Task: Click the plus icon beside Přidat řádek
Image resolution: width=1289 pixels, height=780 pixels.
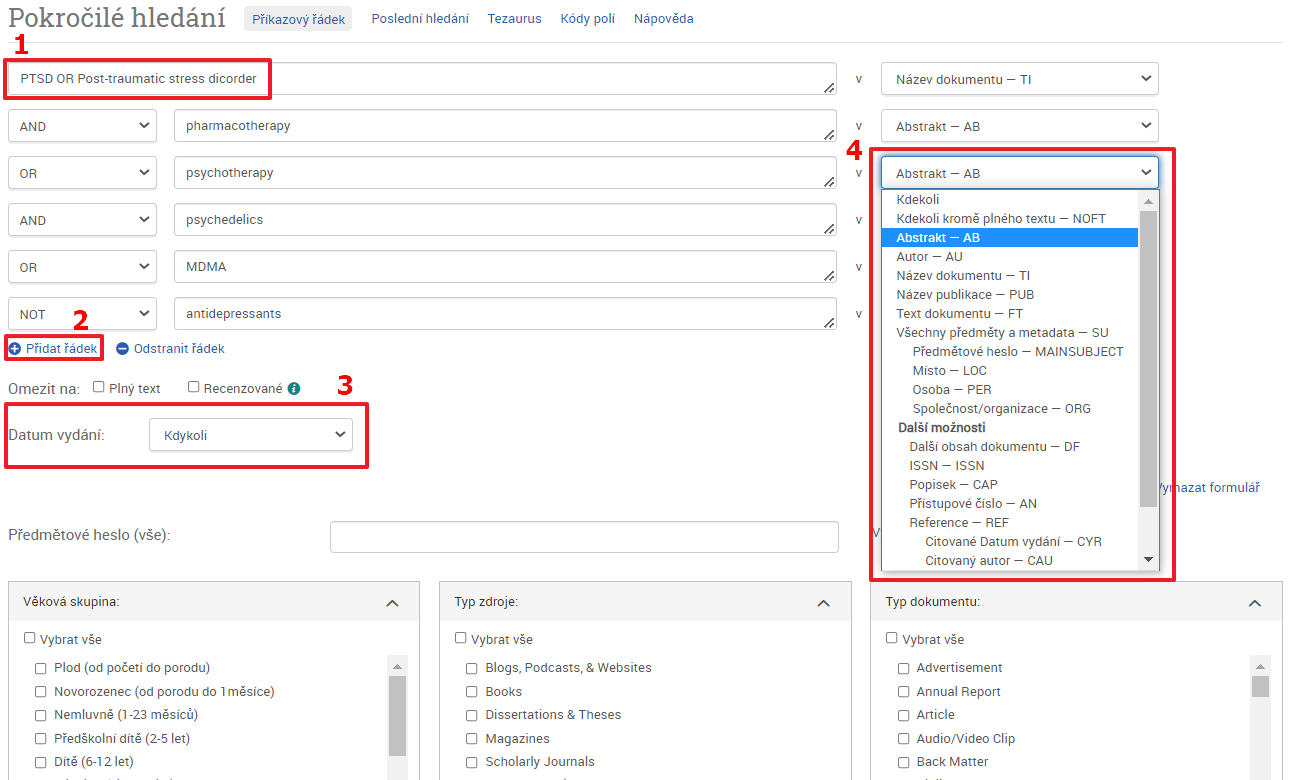Action: pos(15,349)
